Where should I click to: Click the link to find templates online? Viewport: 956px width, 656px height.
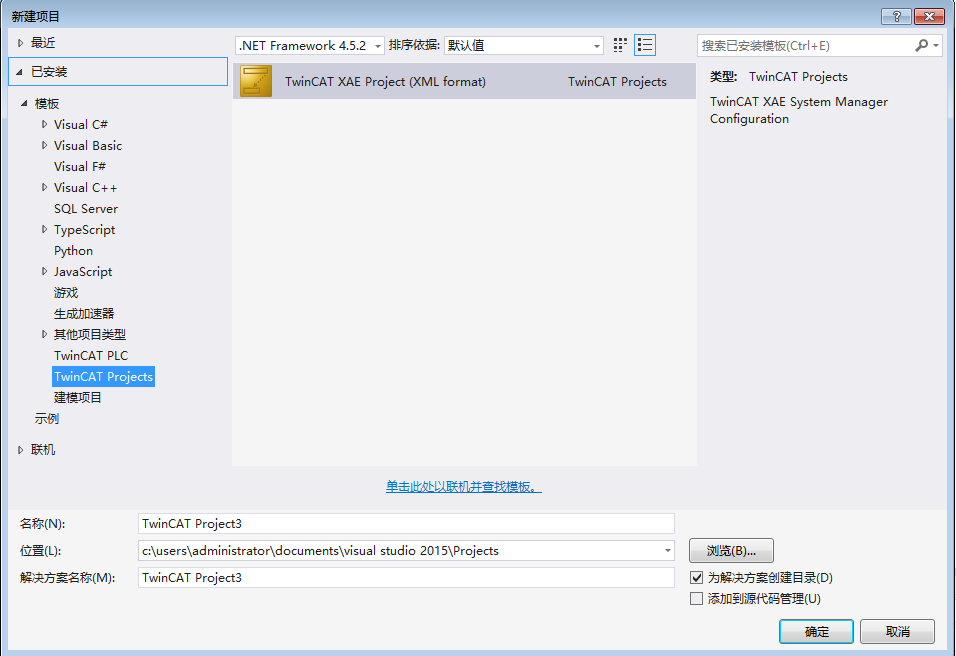tap(464, 487)
